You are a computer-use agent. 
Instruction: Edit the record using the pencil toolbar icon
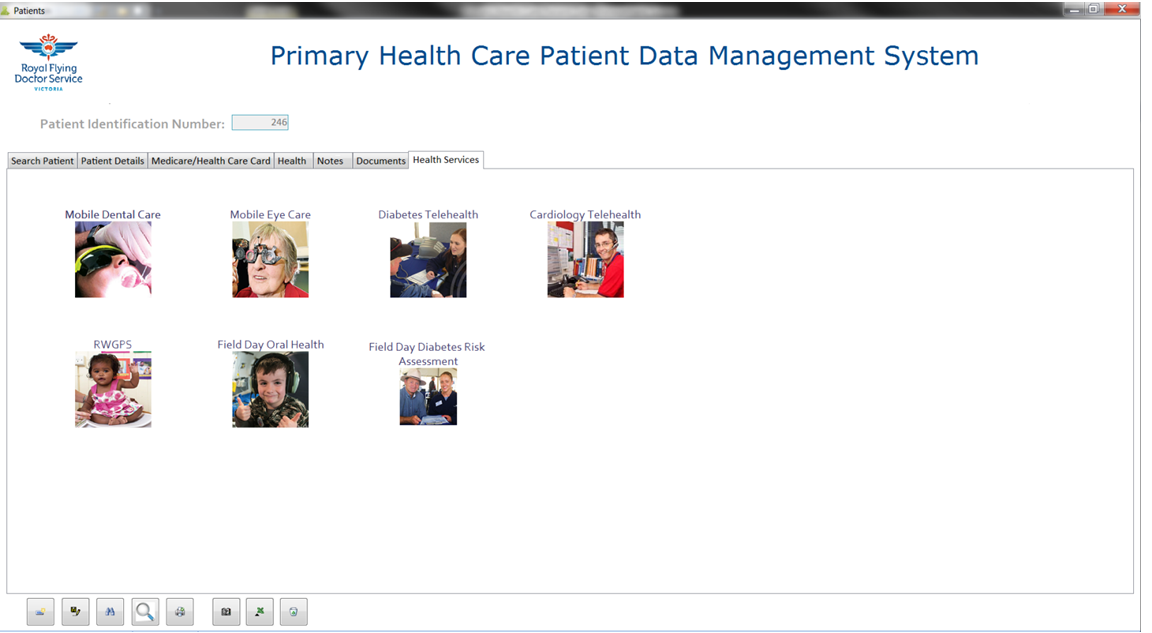75,611
